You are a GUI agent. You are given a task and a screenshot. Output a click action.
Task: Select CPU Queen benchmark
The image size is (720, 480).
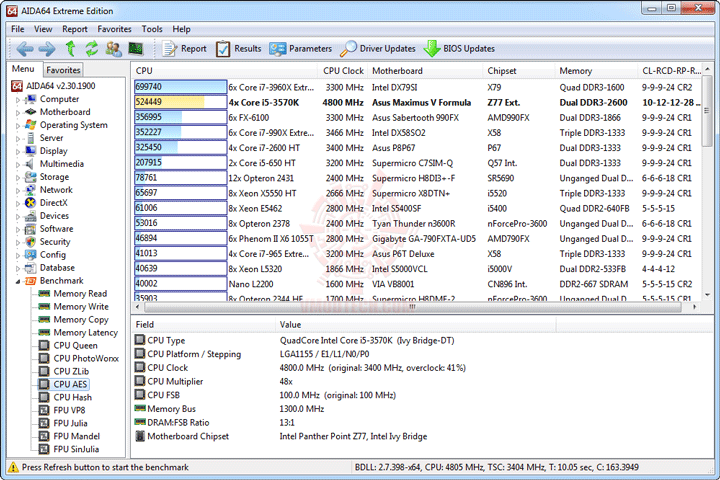(x=75, y=345)
